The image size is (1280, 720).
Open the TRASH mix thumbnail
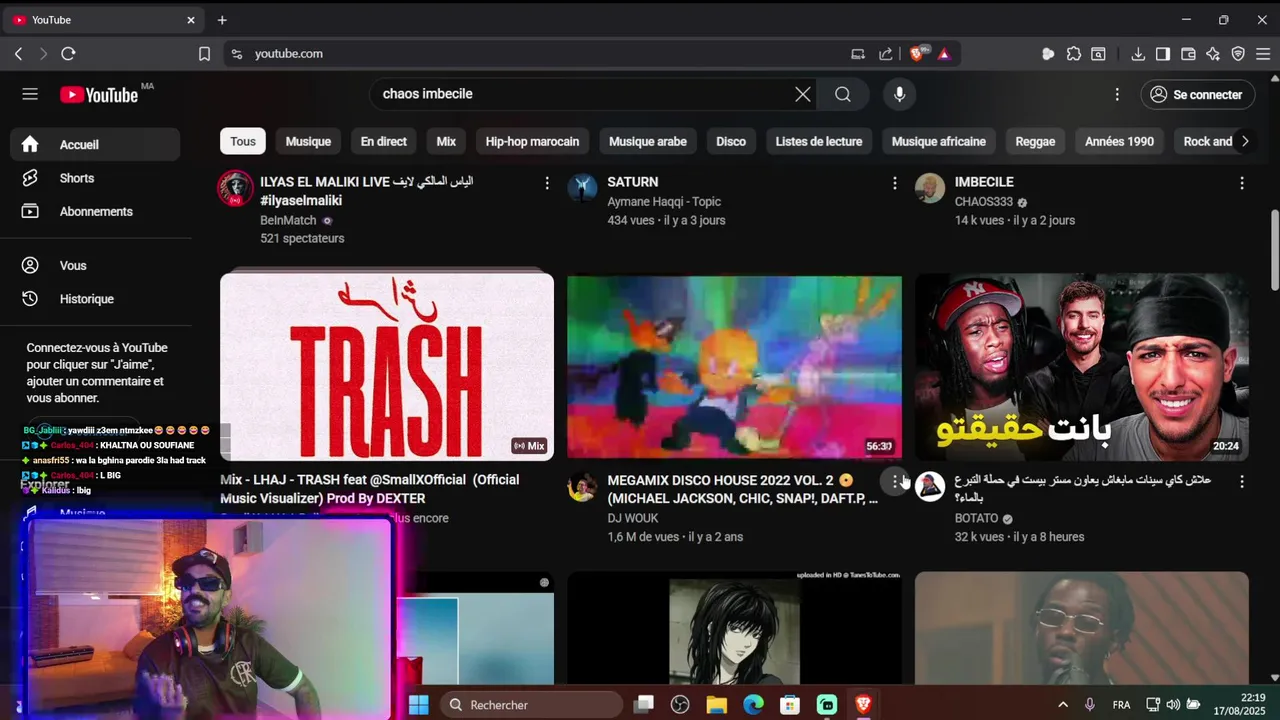(387, 366)
